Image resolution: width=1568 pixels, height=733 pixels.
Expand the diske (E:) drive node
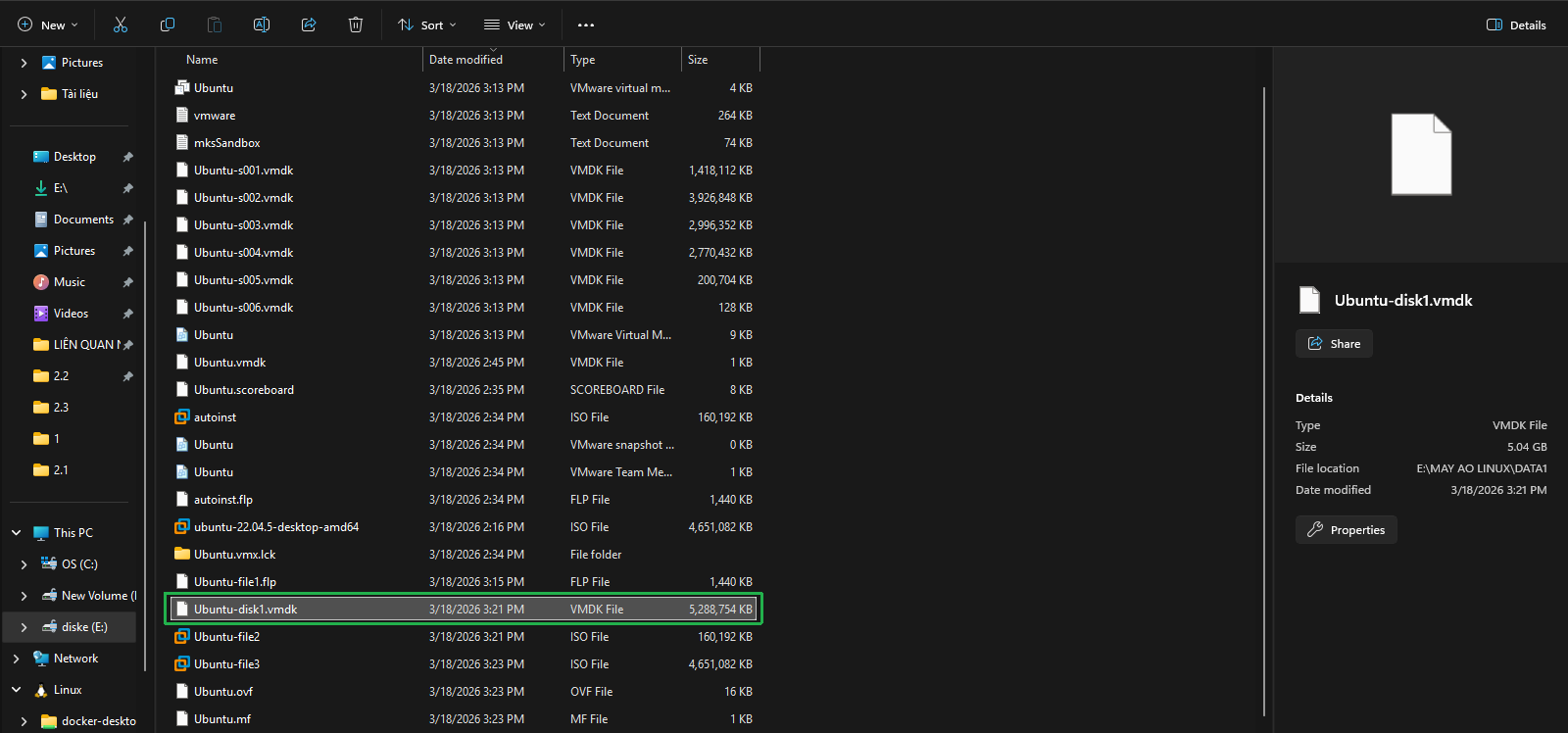tap(24, 627)
